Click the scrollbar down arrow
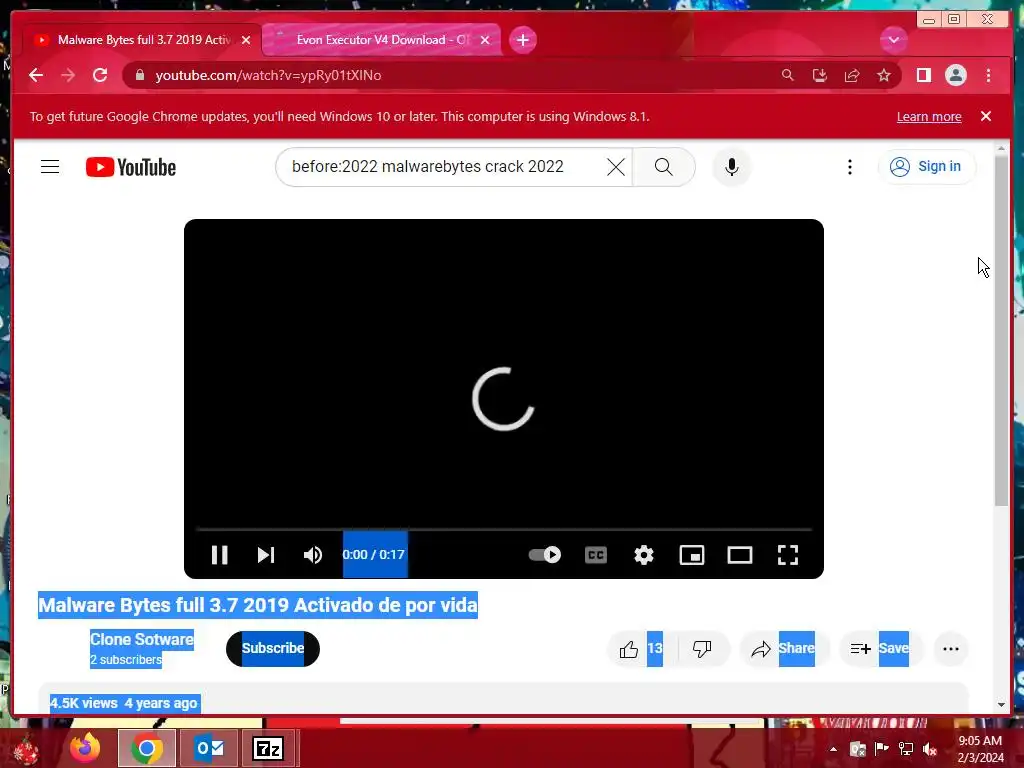Image resolution: width=1024 pixels, height=768 pixels. point(1001,705)
